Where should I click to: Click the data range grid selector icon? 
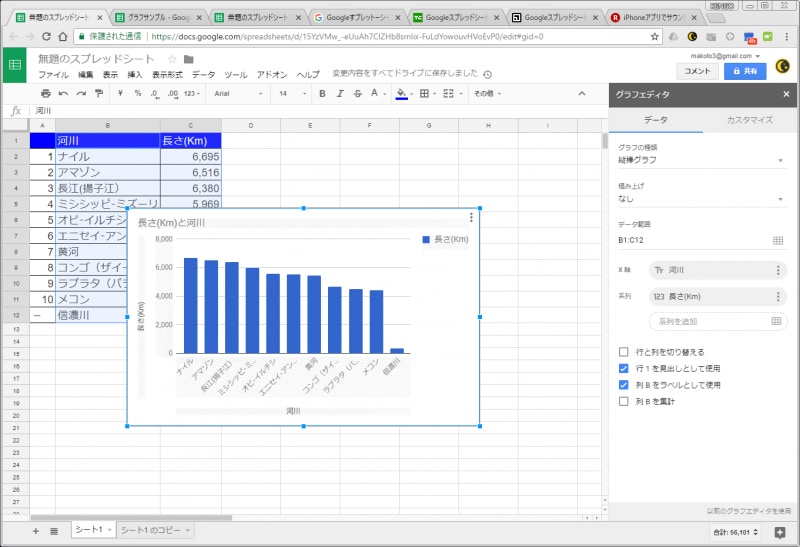(x=778, y=240)
